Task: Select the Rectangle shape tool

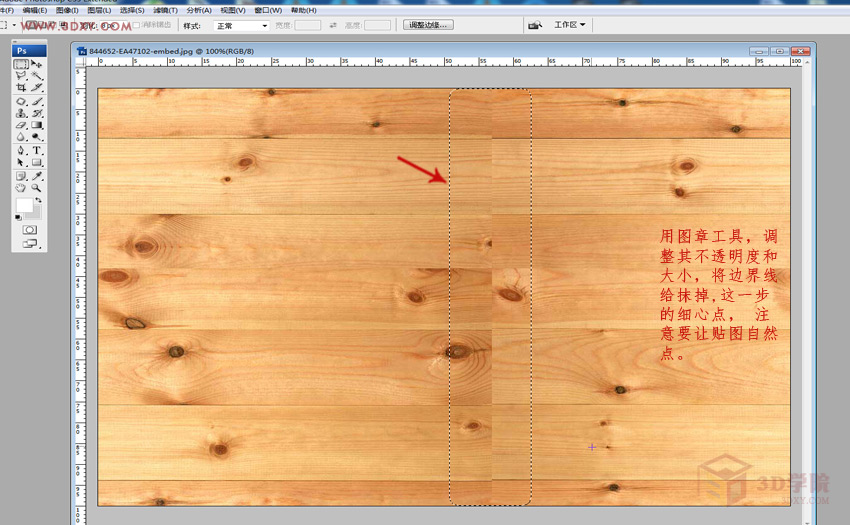Action: click(37, 163)
